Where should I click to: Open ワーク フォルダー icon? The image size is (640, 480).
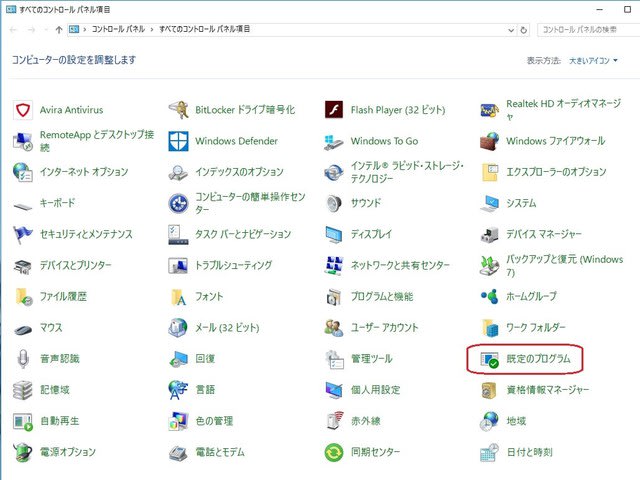pos(489,328)
